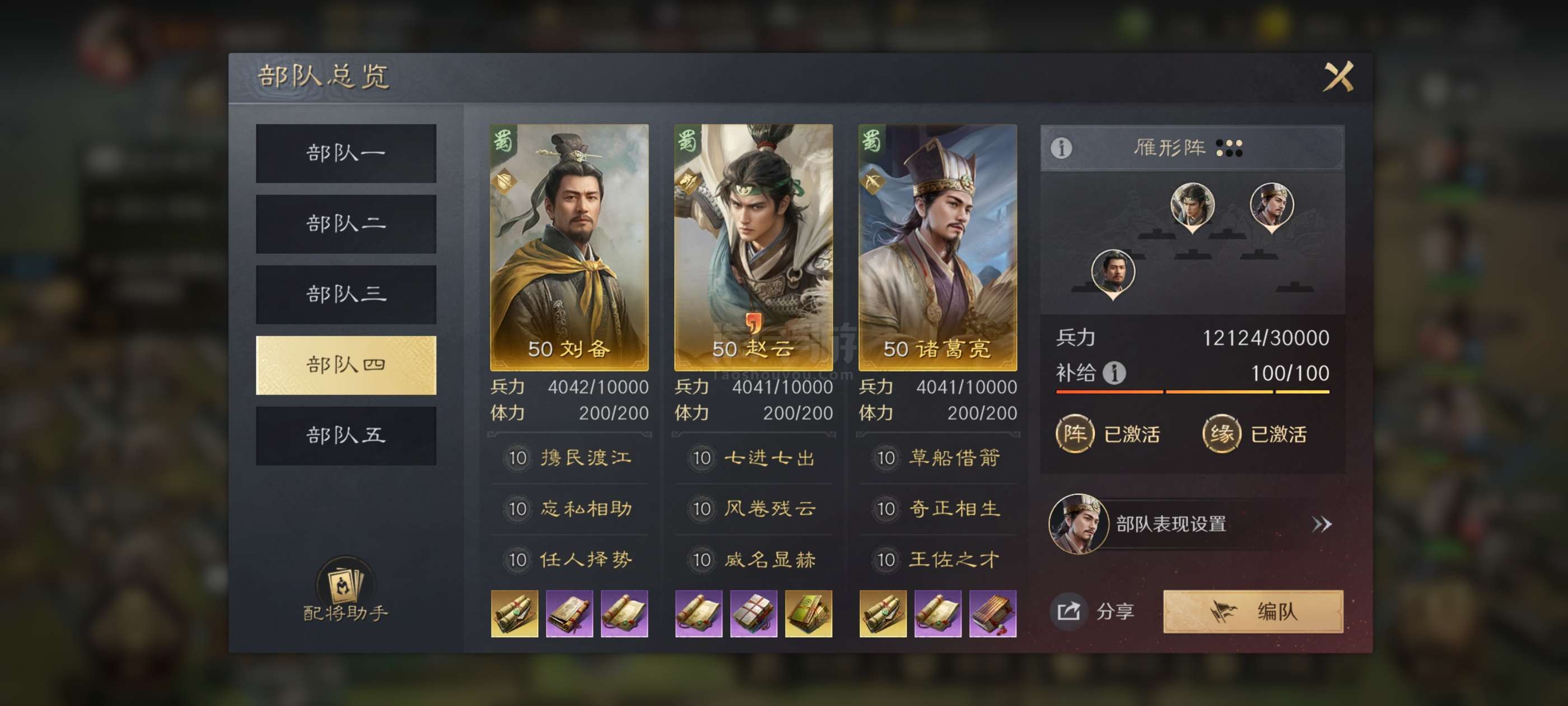Screen dimensions: 1568x706
Task: Toggle the 阵 已激活 formation badge
Action: [1108, 434]
